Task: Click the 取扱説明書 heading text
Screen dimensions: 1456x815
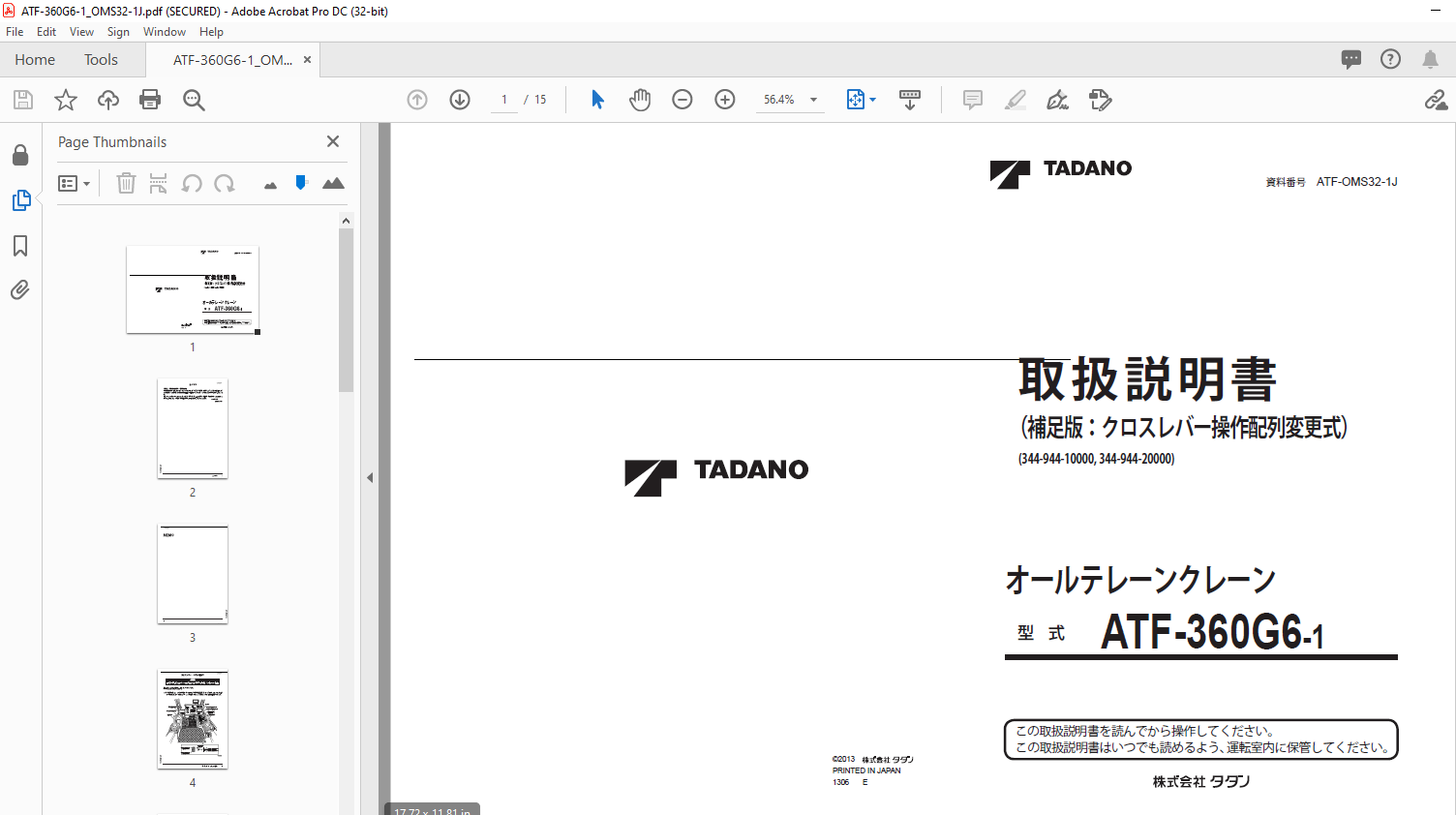Action: [1147, 378]
